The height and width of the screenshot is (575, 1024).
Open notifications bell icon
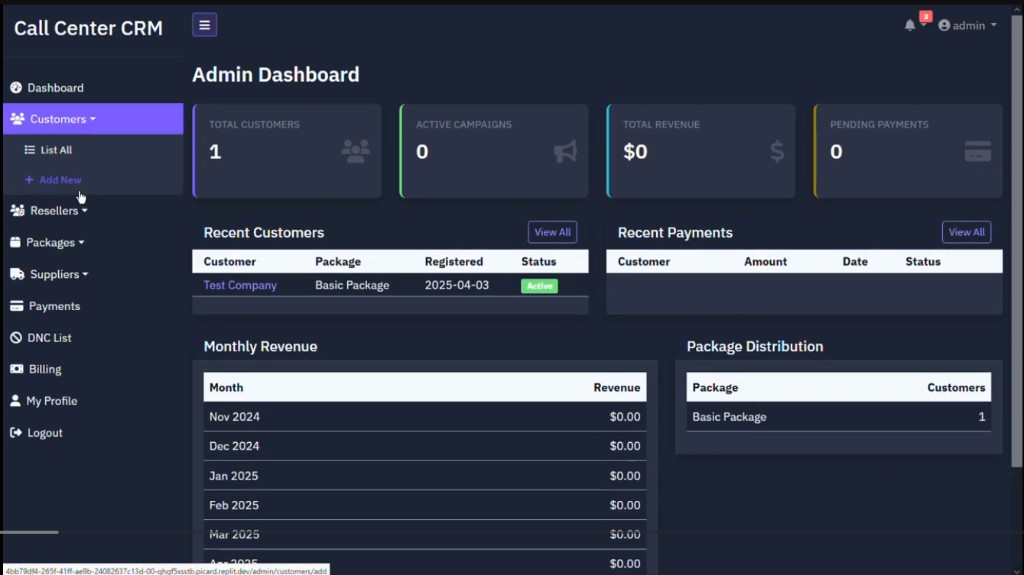910,25
